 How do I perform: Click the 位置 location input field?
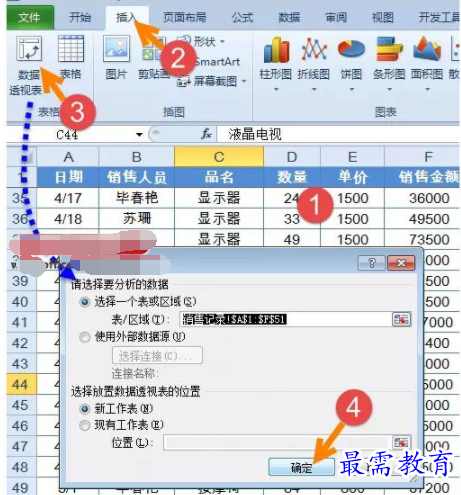[277, 443]
